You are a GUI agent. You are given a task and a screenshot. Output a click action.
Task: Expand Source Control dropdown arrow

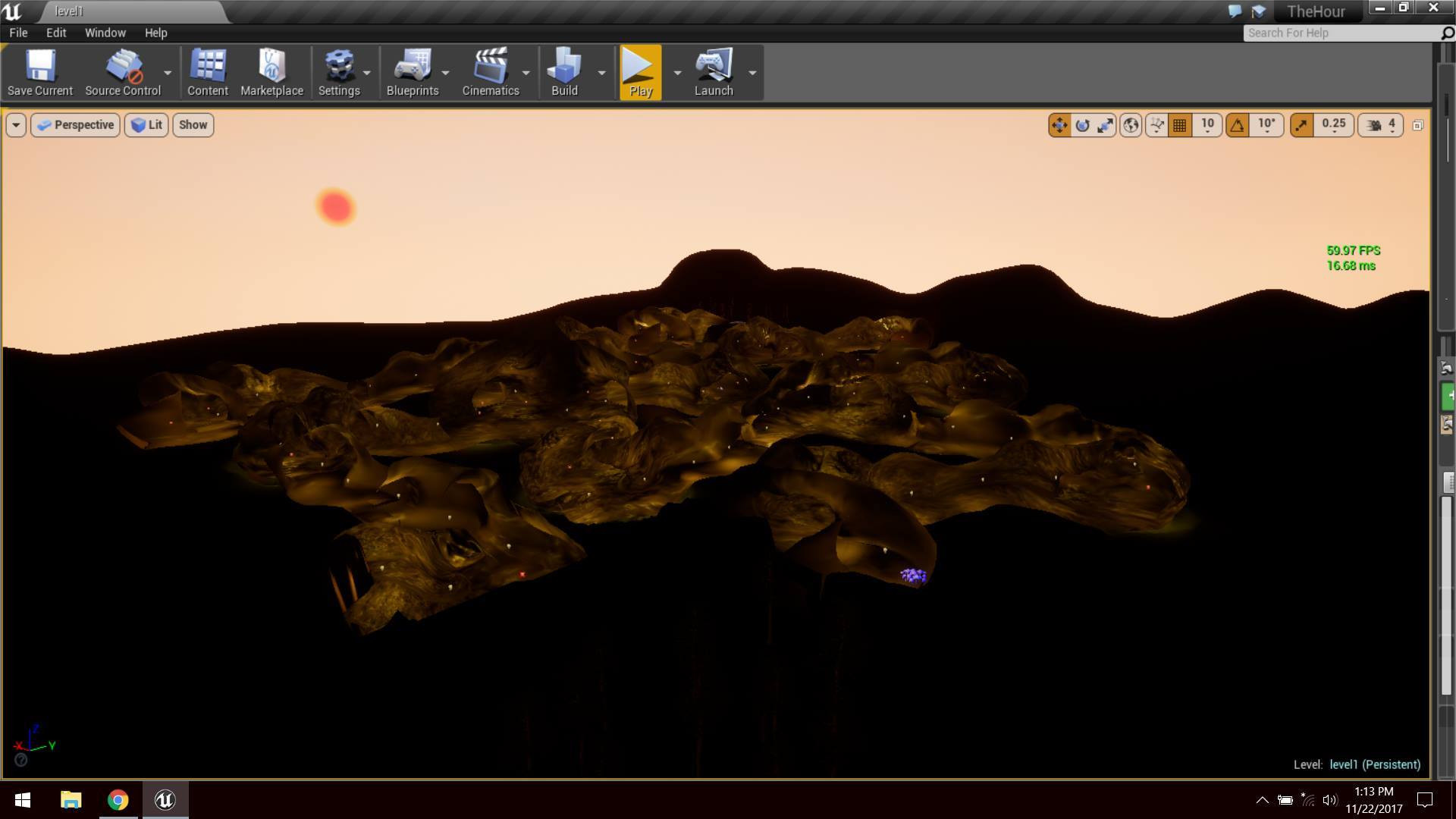point(168,73)
